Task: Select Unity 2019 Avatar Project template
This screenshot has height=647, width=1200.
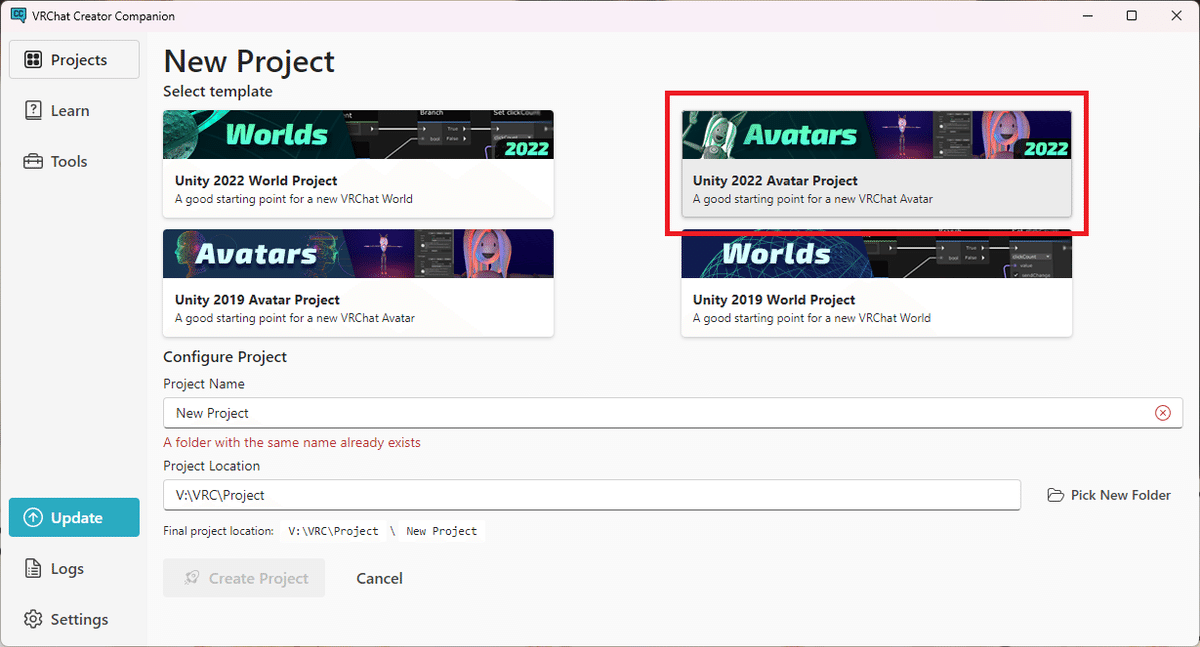Action: pyautogui.click(x=358, y=283)
